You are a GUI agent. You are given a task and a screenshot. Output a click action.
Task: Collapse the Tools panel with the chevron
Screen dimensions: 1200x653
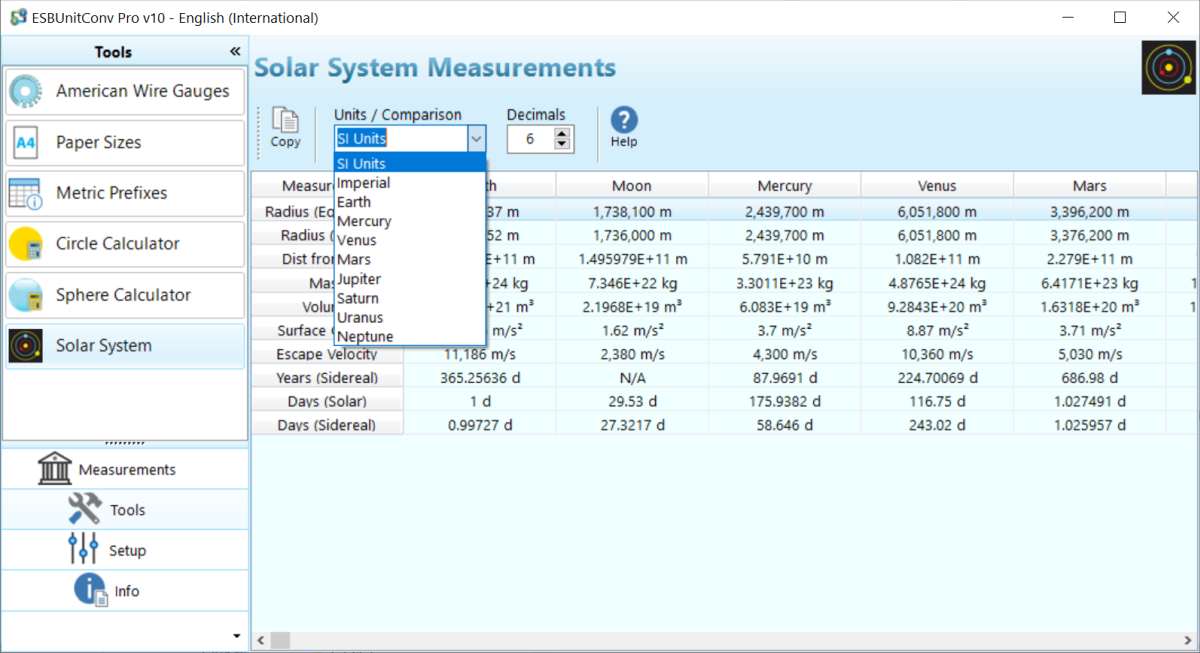coord(236,51)
